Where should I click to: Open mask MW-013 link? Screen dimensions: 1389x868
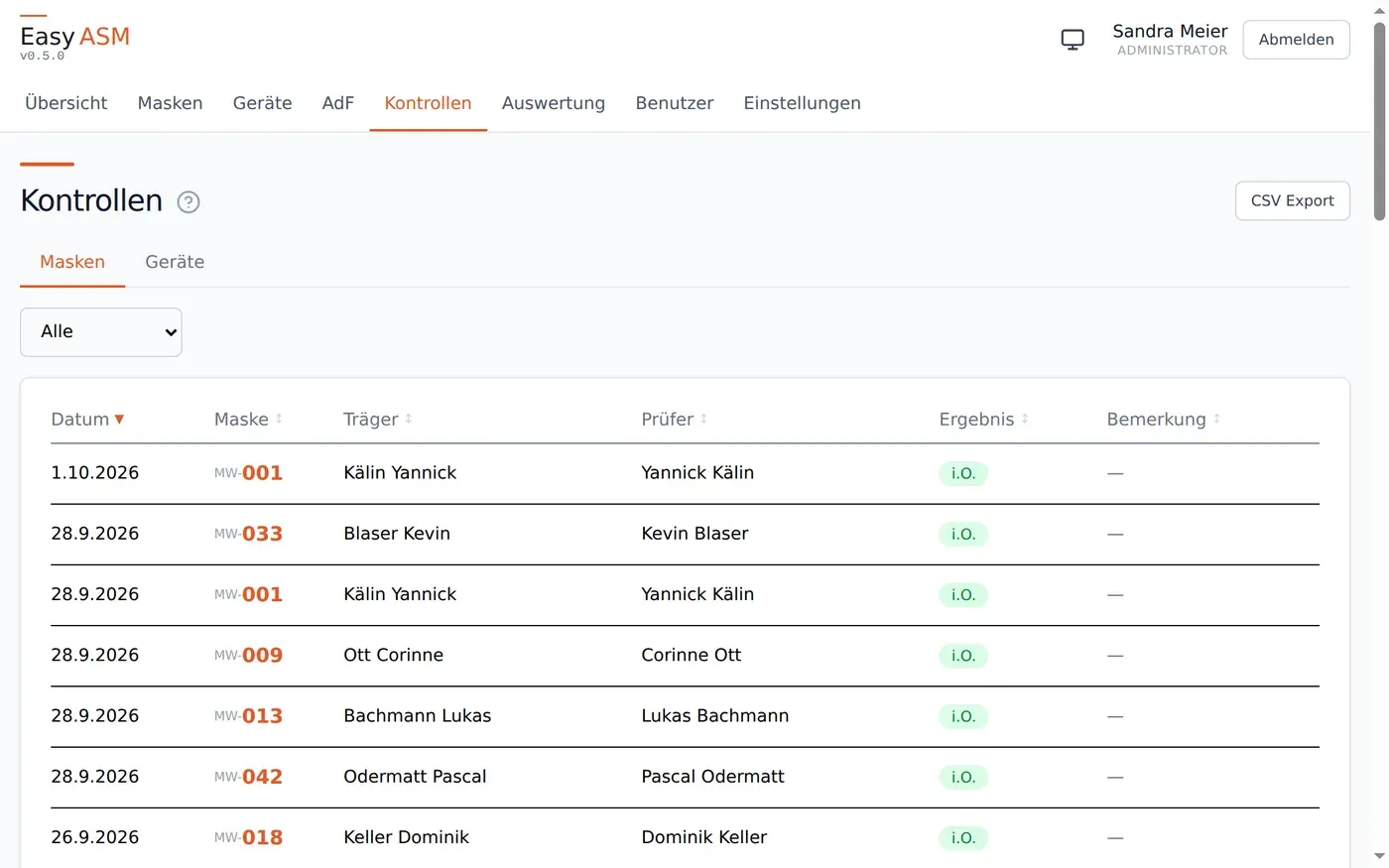point(249,716)
